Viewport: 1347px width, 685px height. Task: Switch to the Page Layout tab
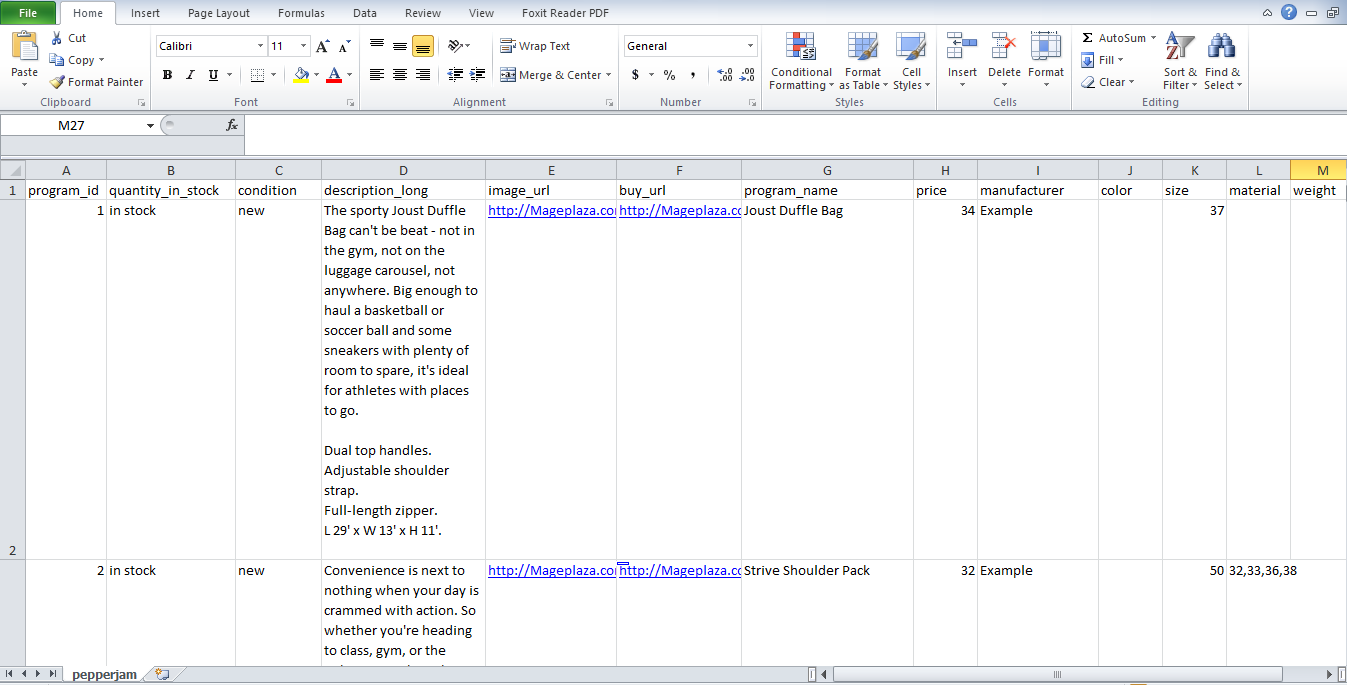click(219, 13)
